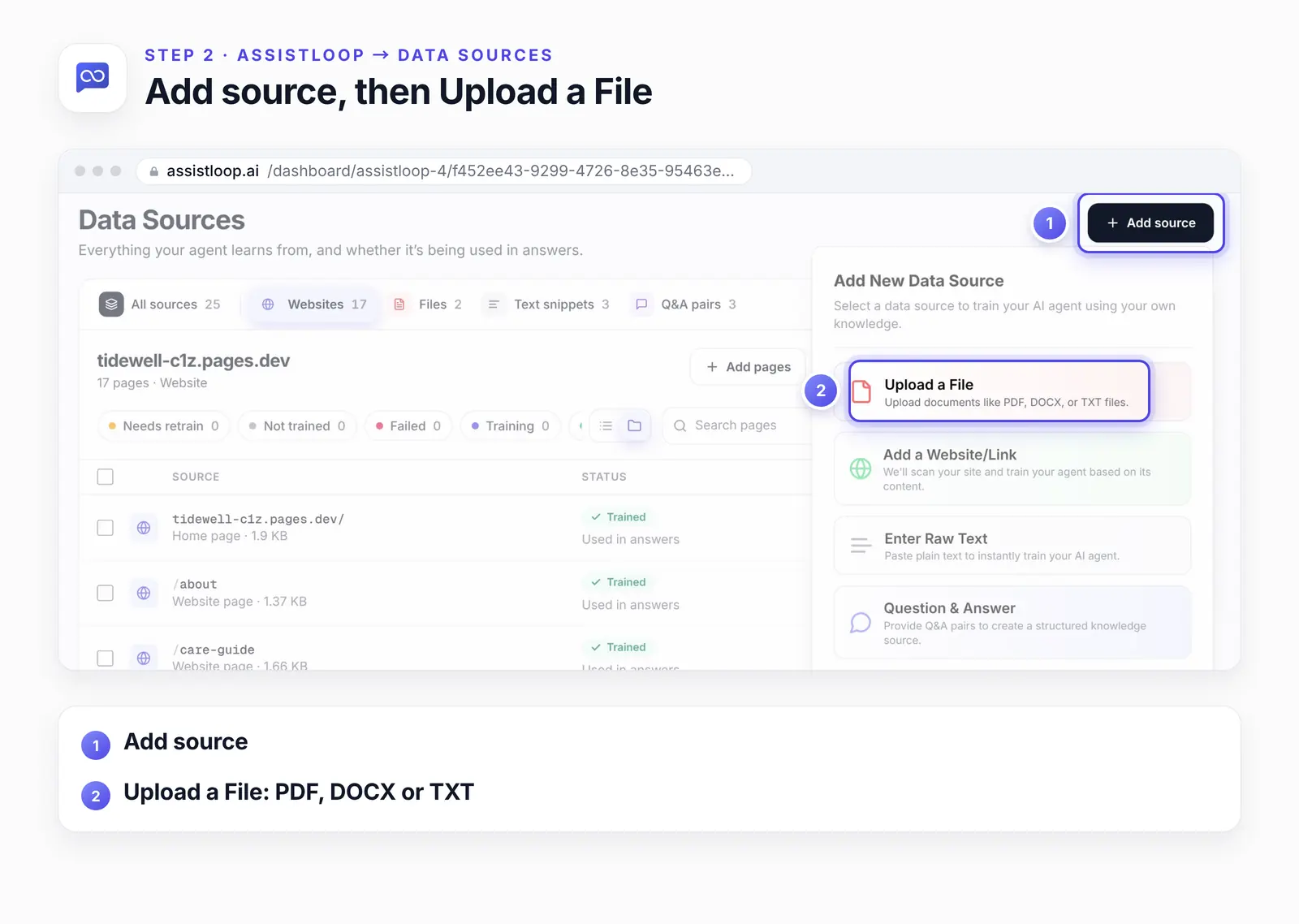
Task: Click the STATUS column header
Action: [604, 477]
